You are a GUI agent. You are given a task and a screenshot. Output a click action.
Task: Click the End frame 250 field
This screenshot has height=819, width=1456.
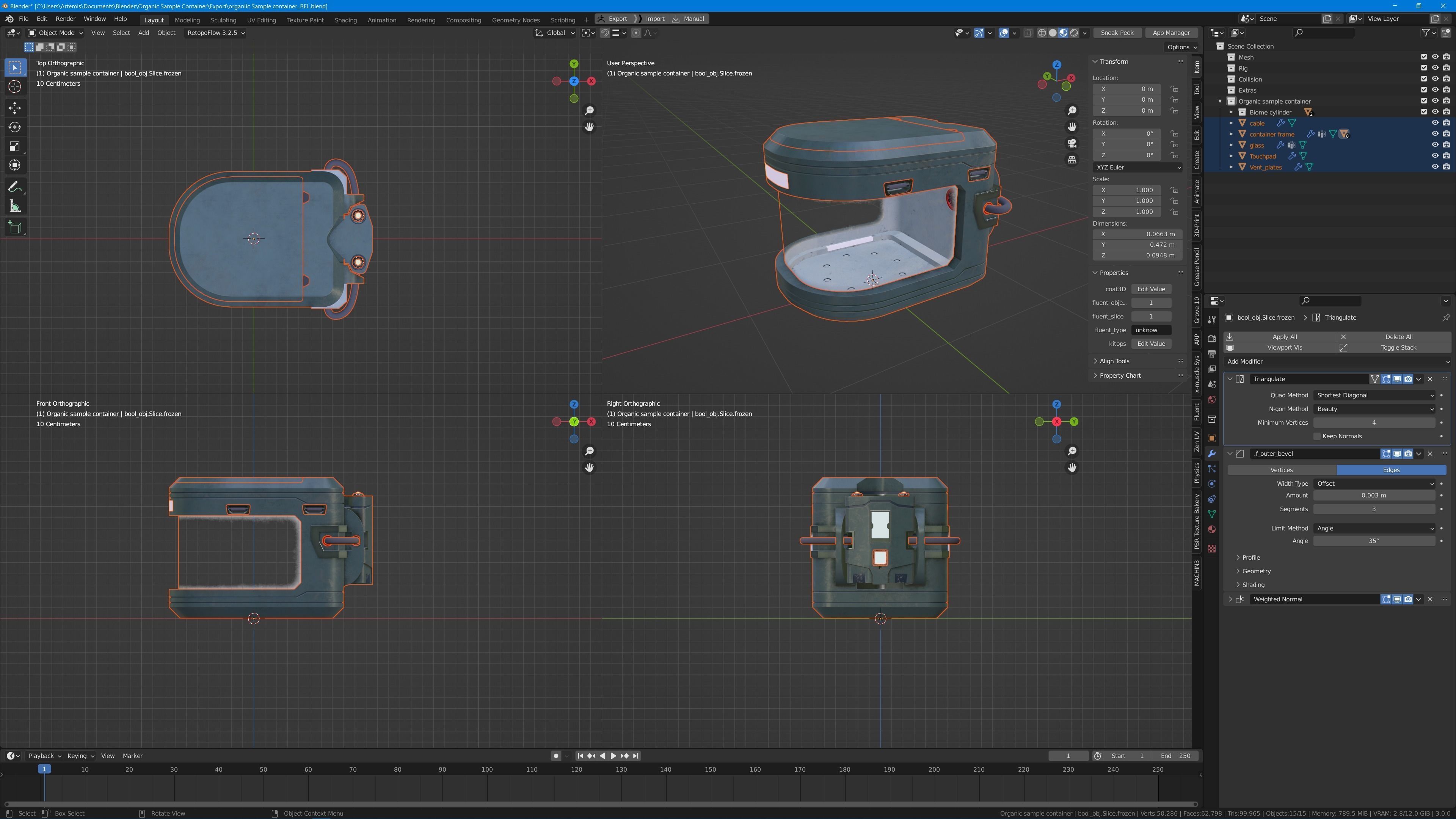coord(1176,756)
